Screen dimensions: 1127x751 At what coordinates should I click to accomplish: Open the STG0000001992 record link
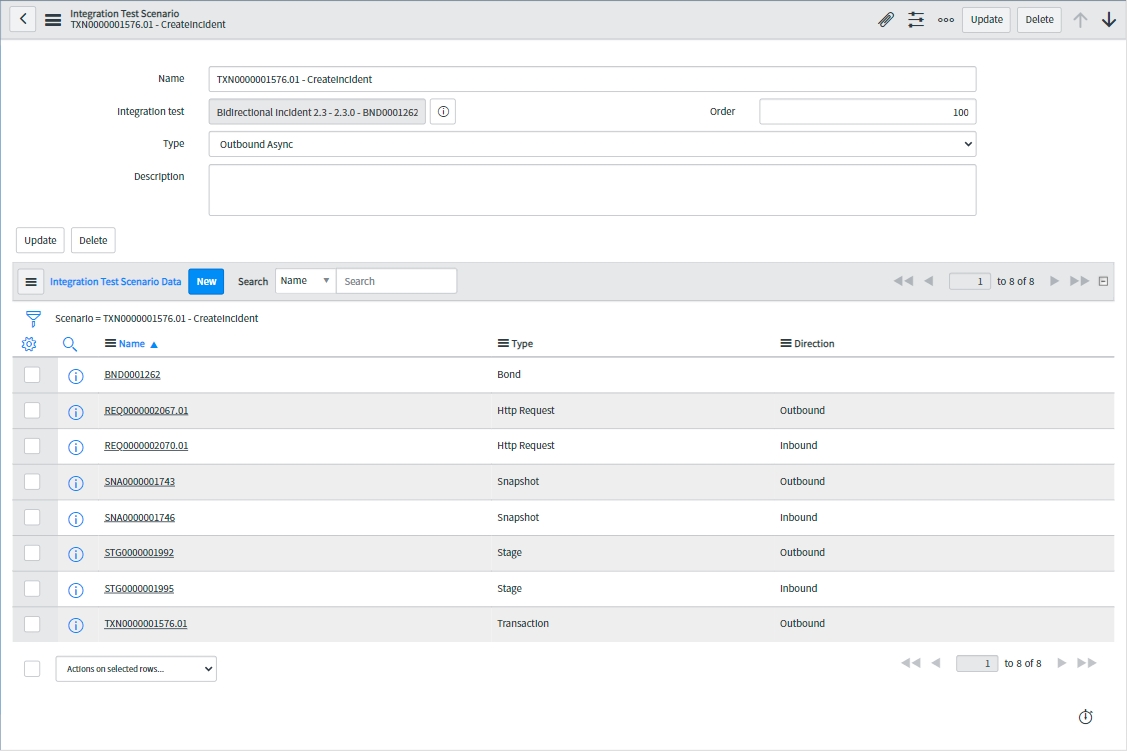coord(139,553)
